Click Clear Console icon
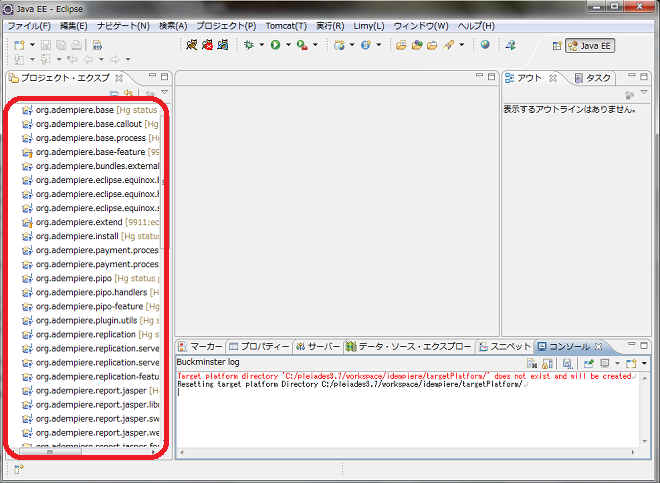Viewport: 660px width, 483px height. (532, 363)
